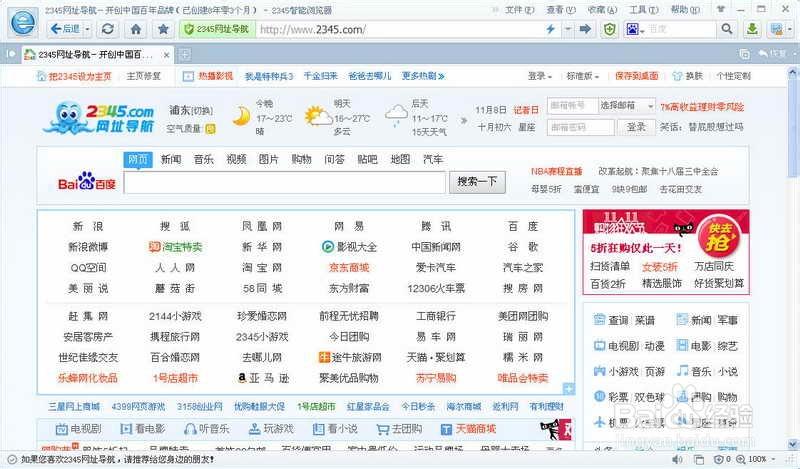Select the 新闻 search tab
Image resolution: width=800 pixels, height=469 pixels.
171,159
